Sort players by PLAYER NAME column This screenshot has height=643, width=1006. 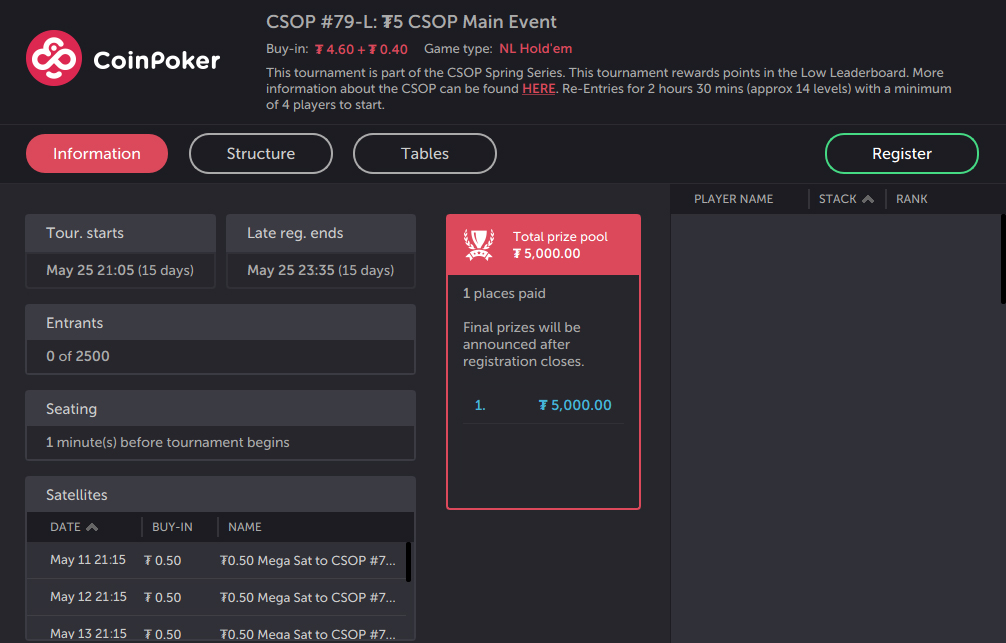click(733, 199)
